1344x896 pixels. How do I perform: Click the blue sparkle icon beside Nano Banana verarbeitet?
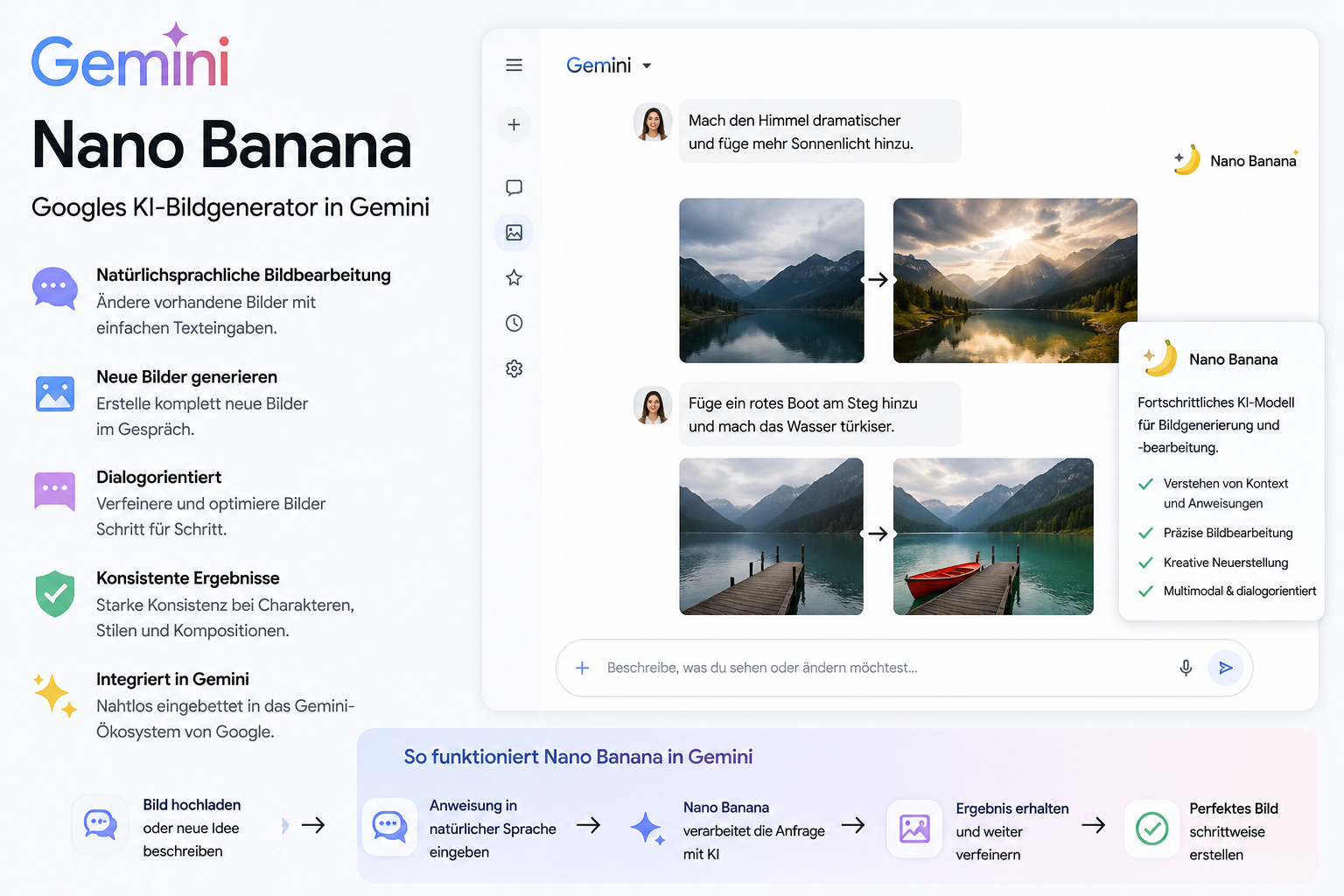coord(647,828)
